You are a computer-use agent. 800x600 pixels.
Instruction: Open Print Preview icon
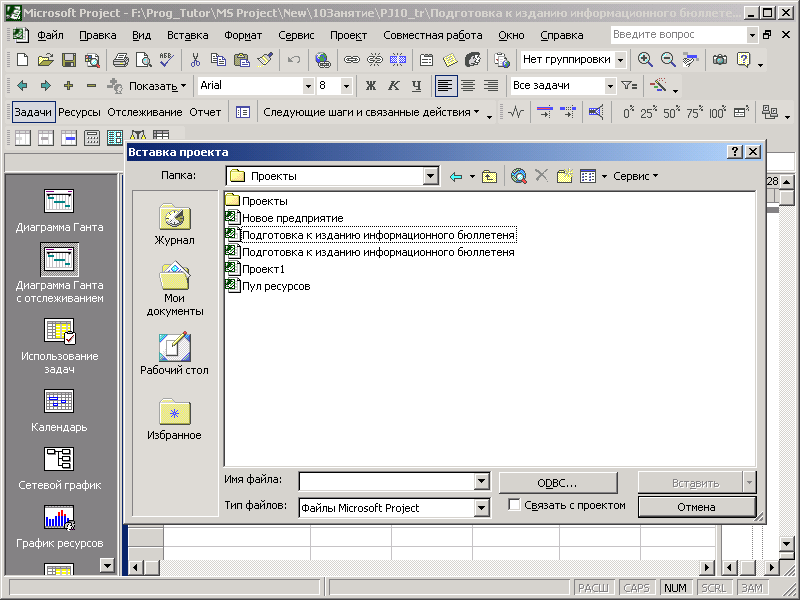[x=144, y=60]
